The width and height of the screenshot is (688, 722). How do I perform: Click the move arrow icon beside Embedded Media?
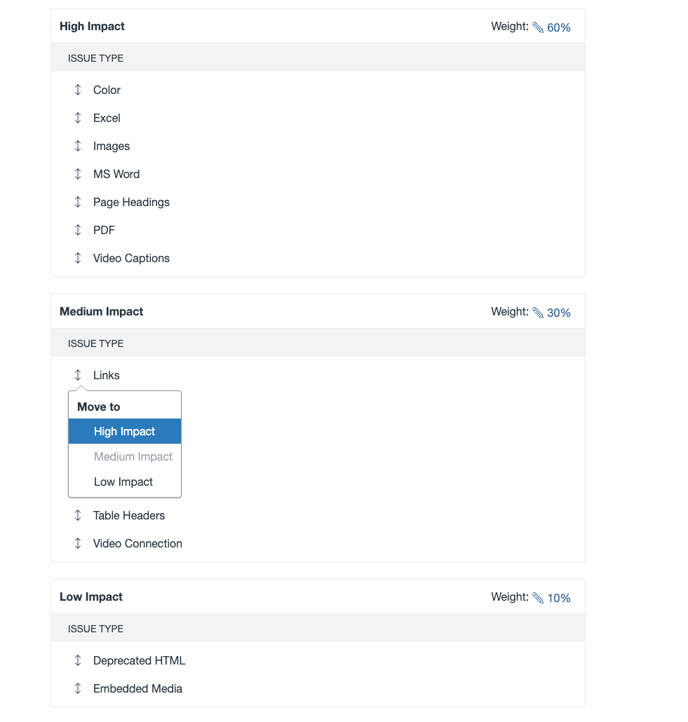tap(78, 689)
